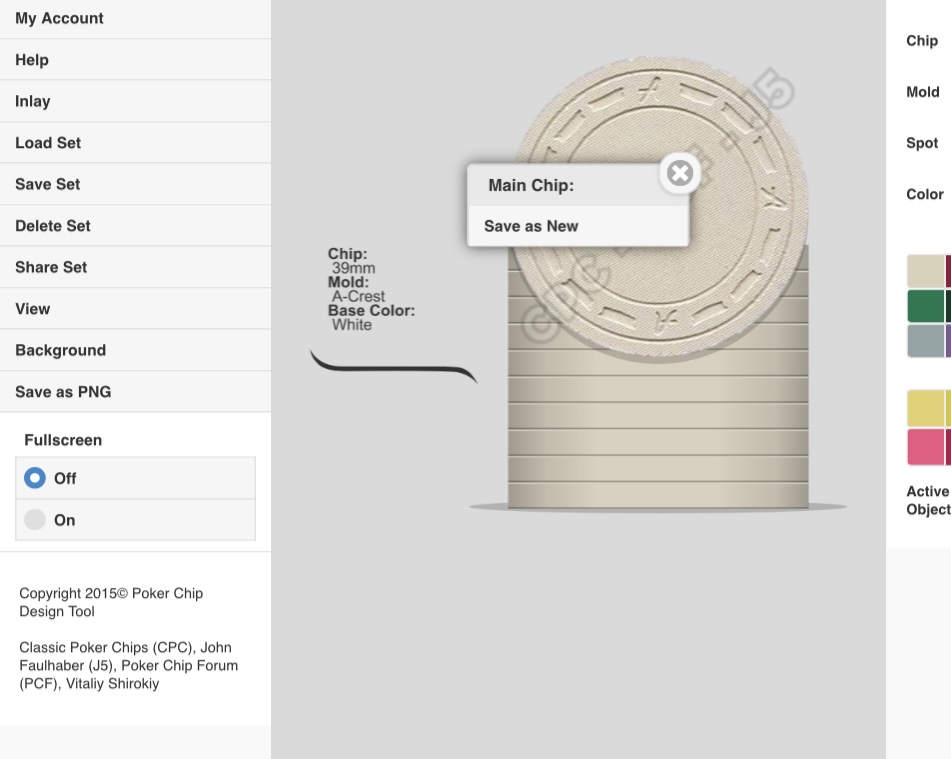This screenshot has height=759, width=951.
Task: Click Save as New in popup
Action: click(531, 226)
